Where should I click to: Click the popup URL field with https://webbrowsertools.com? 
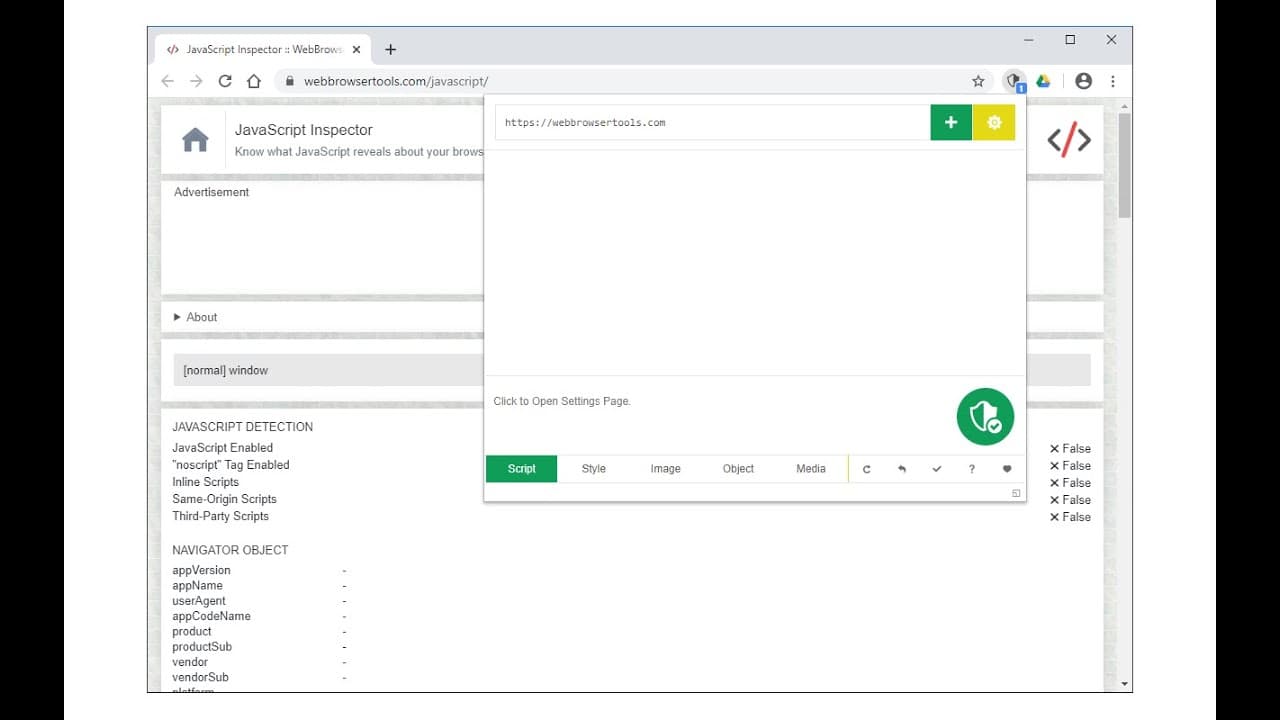[x=712, y=122]
